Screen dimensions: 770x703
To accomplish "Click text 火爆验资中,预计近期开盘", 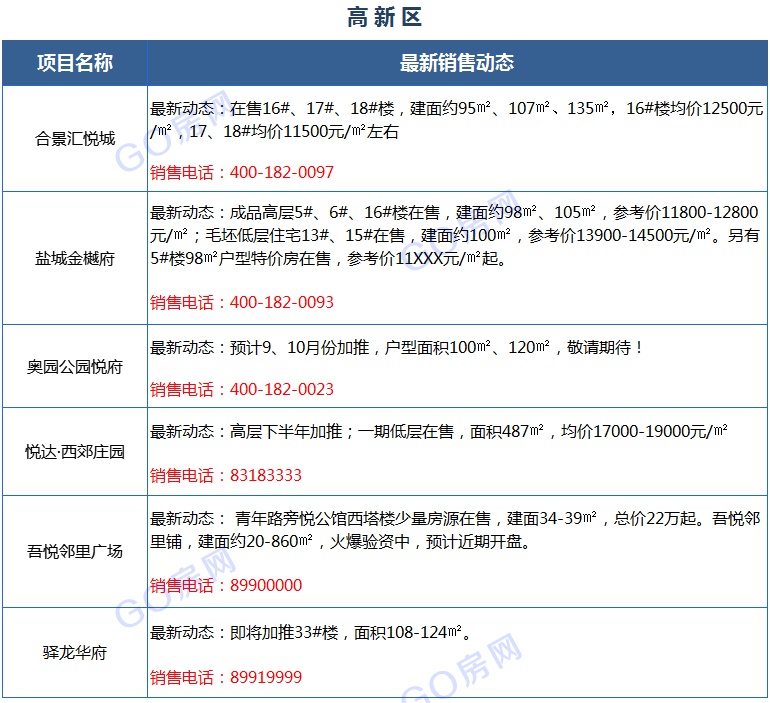I will point(427,542).
